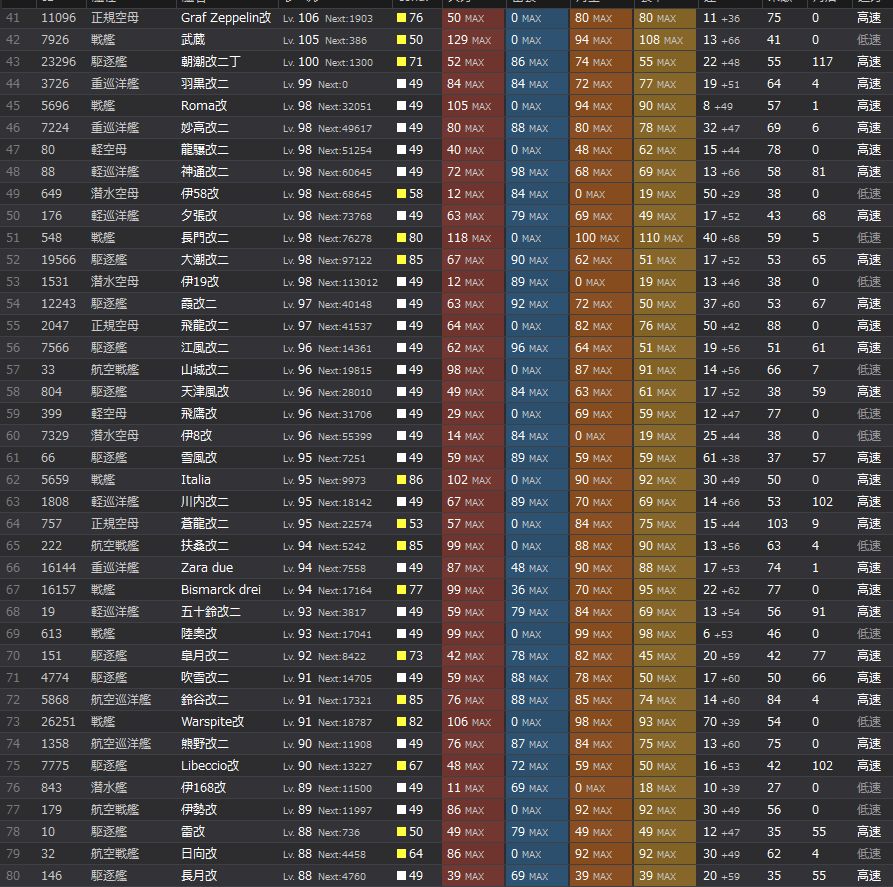Click experience value Next:49617
893x887 pixels.
point(345,128)
